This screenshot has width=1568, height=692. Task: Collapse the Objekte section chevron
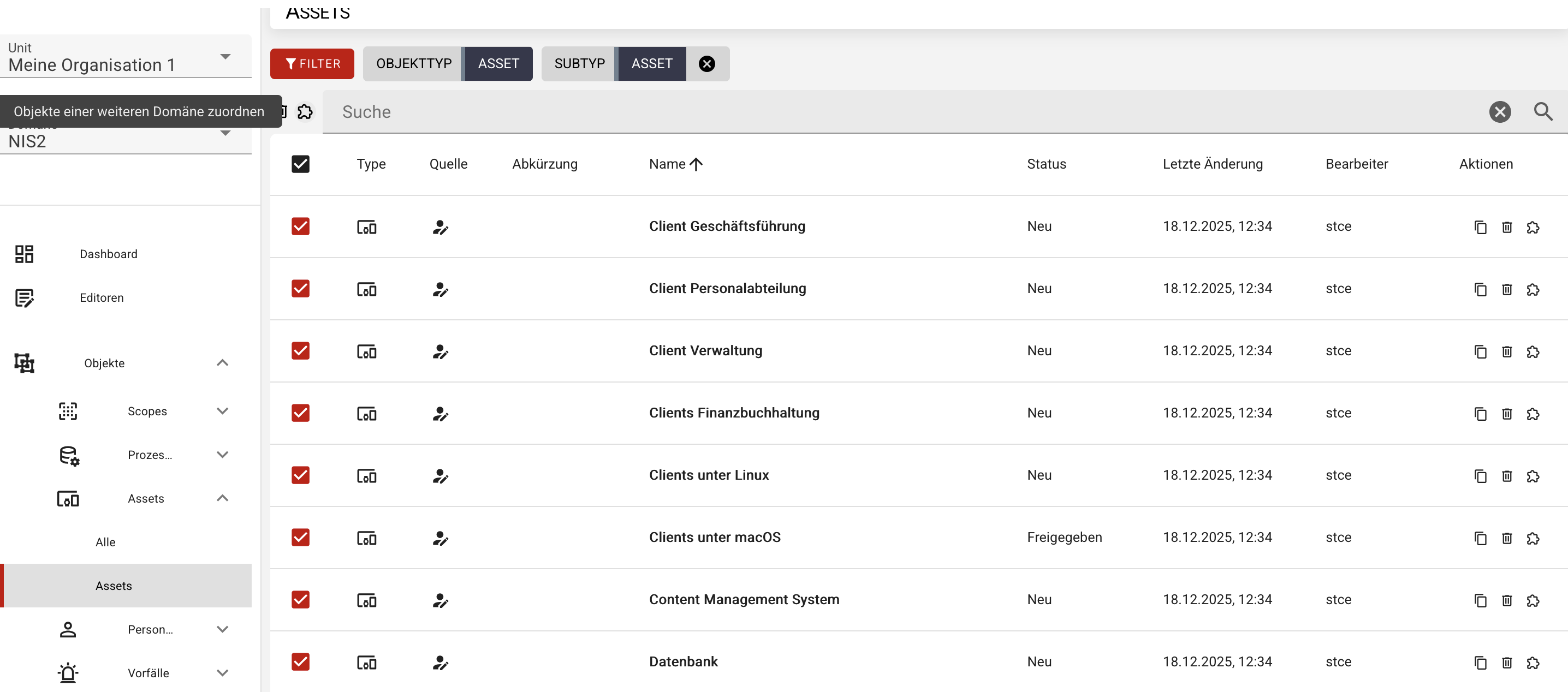222,363
